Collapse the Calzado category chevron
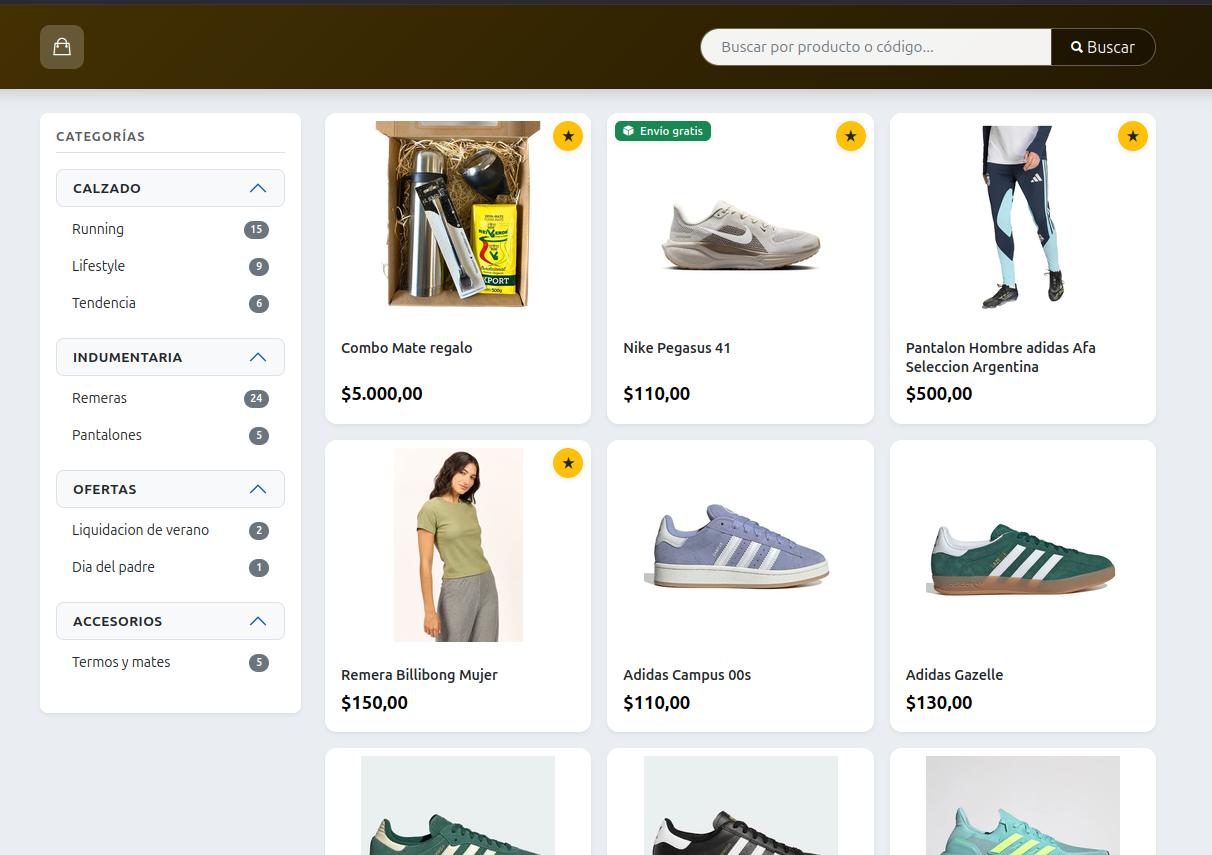Viewport: 1212px width, 855px height. pos(258,188)
